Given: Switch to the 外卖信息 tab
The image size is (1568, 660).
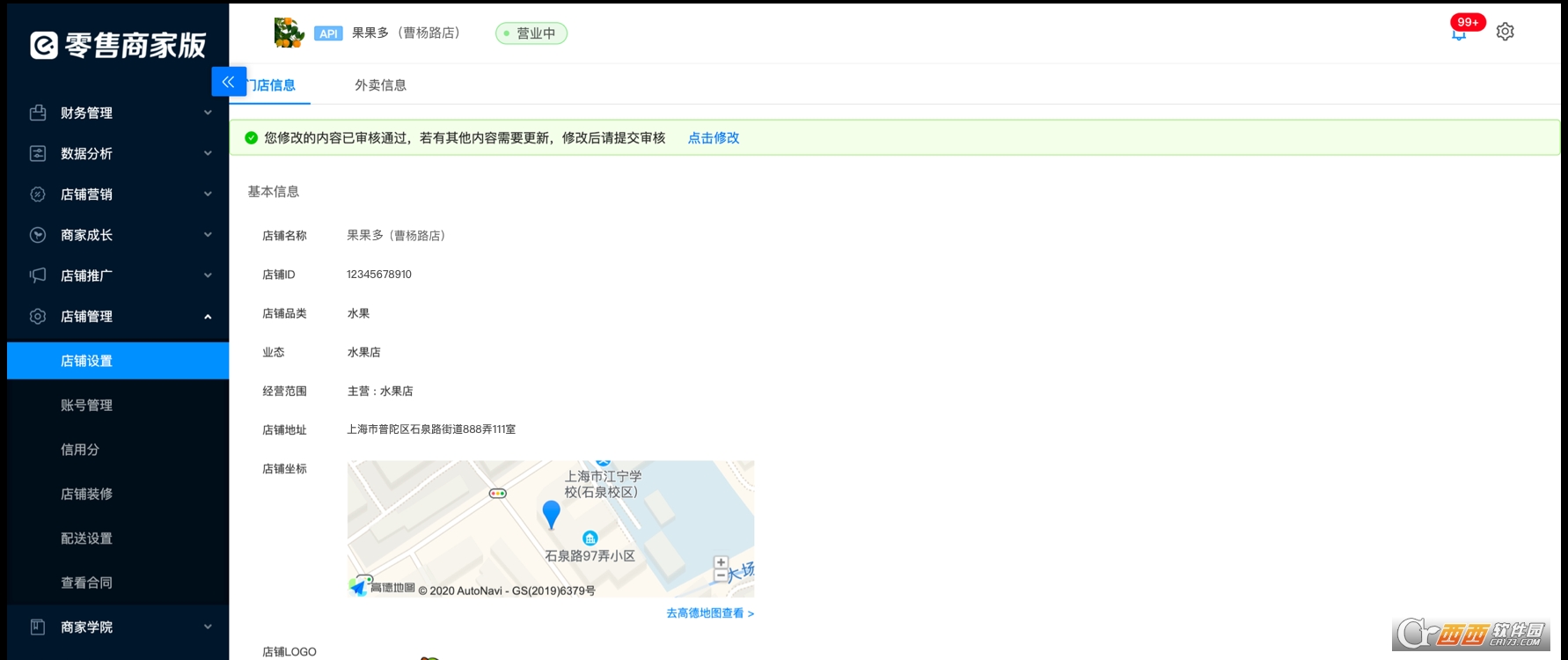Looking at the screenshot, I should pyautogui.click(x=380, y=85).
